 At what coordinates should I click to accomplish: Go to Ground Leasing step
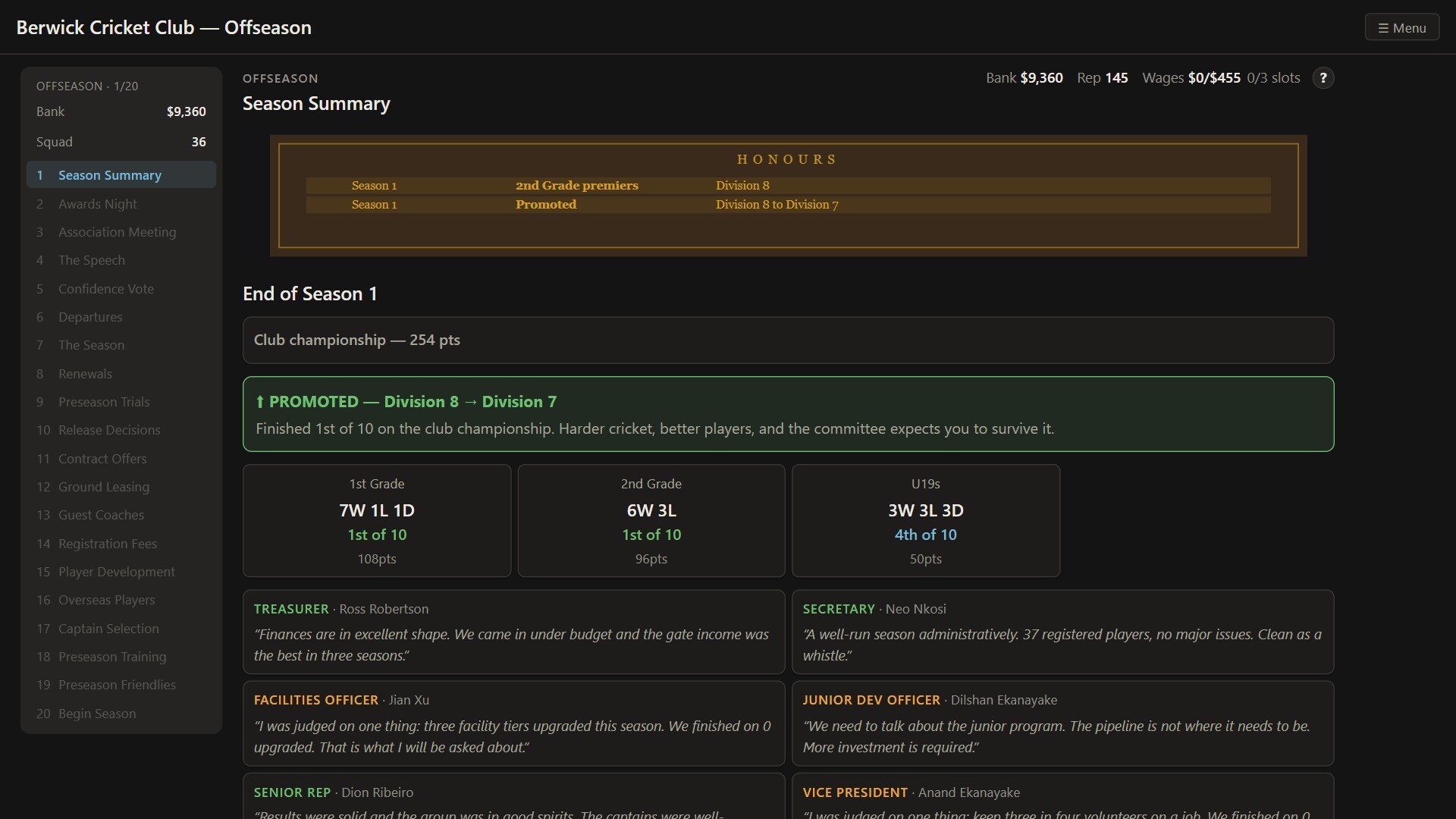[121, 487]
